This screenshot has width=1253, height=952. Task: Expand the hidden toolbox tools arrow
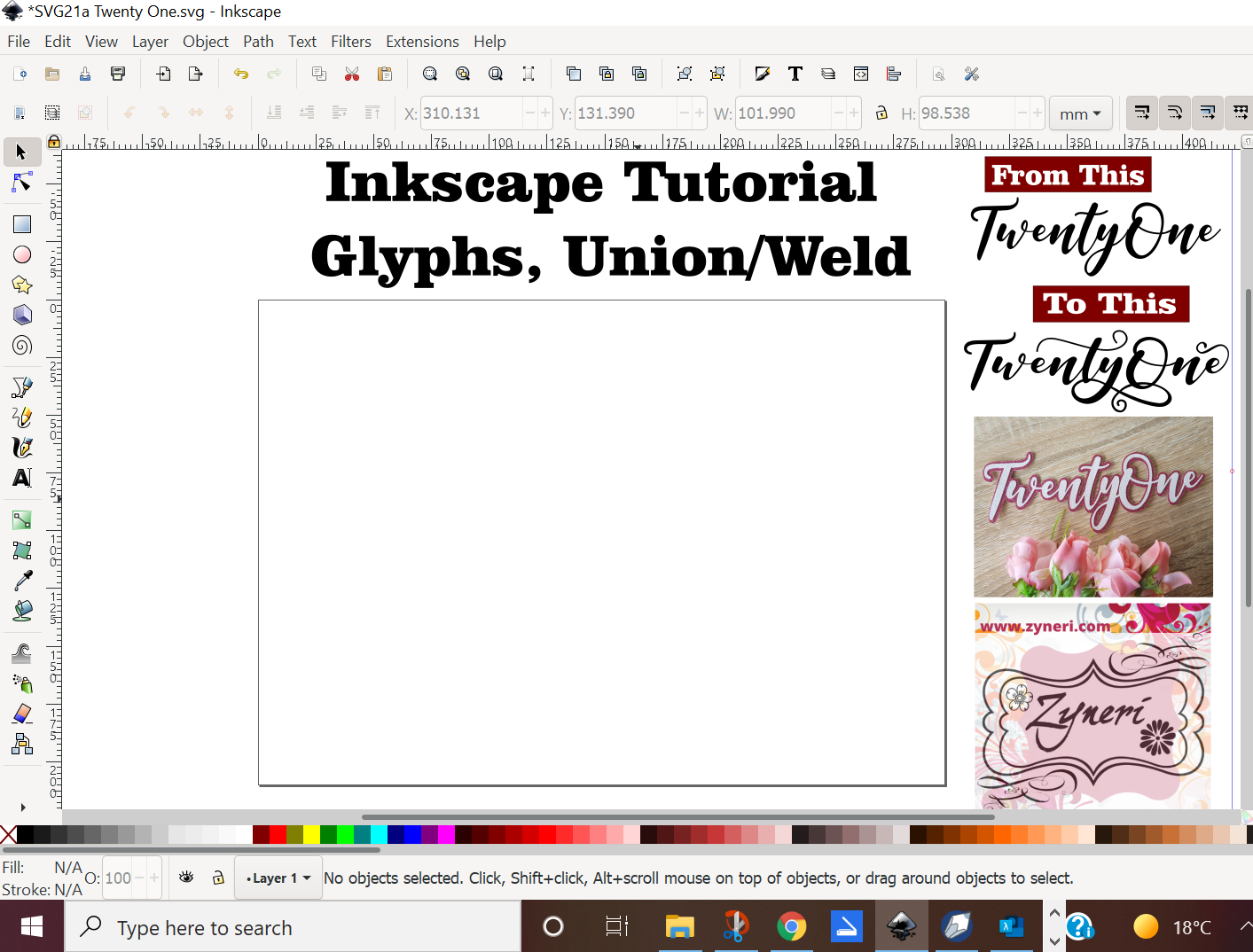click(x=23, y=808)
